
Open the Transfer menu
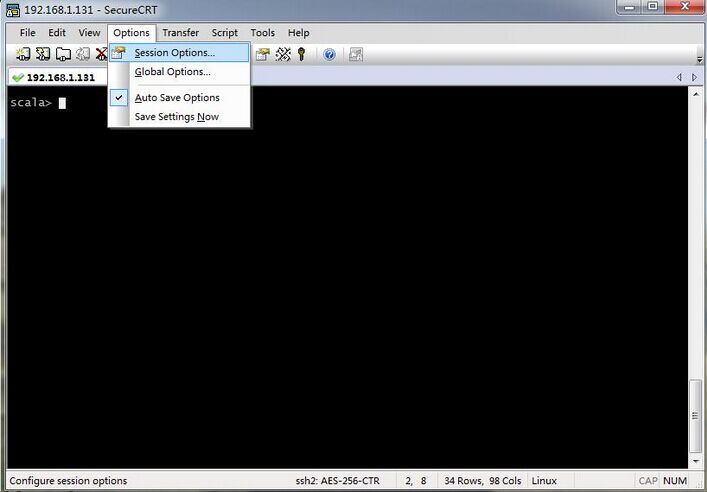(180, 33)
